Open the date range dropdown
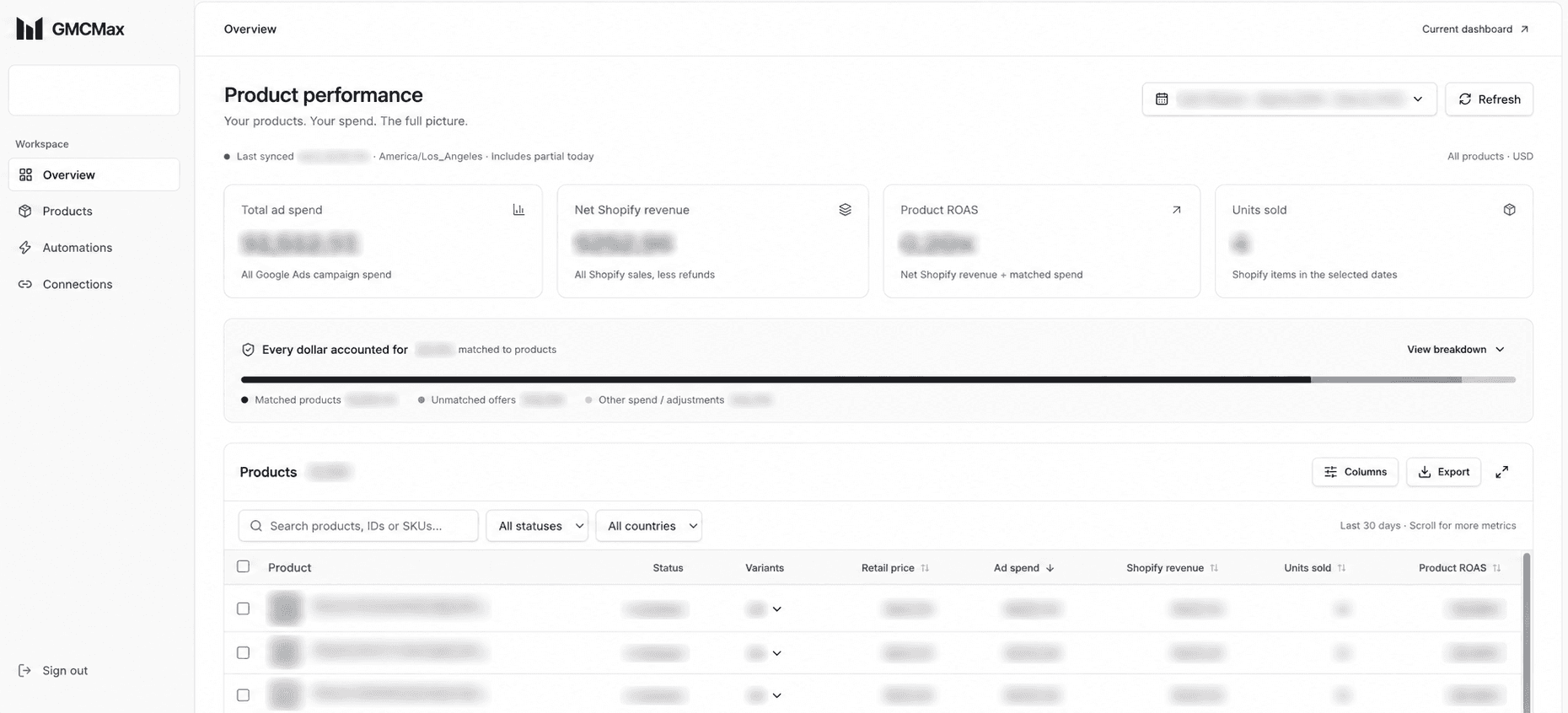The image size is (1568, 713). (x=1289, y=99)
